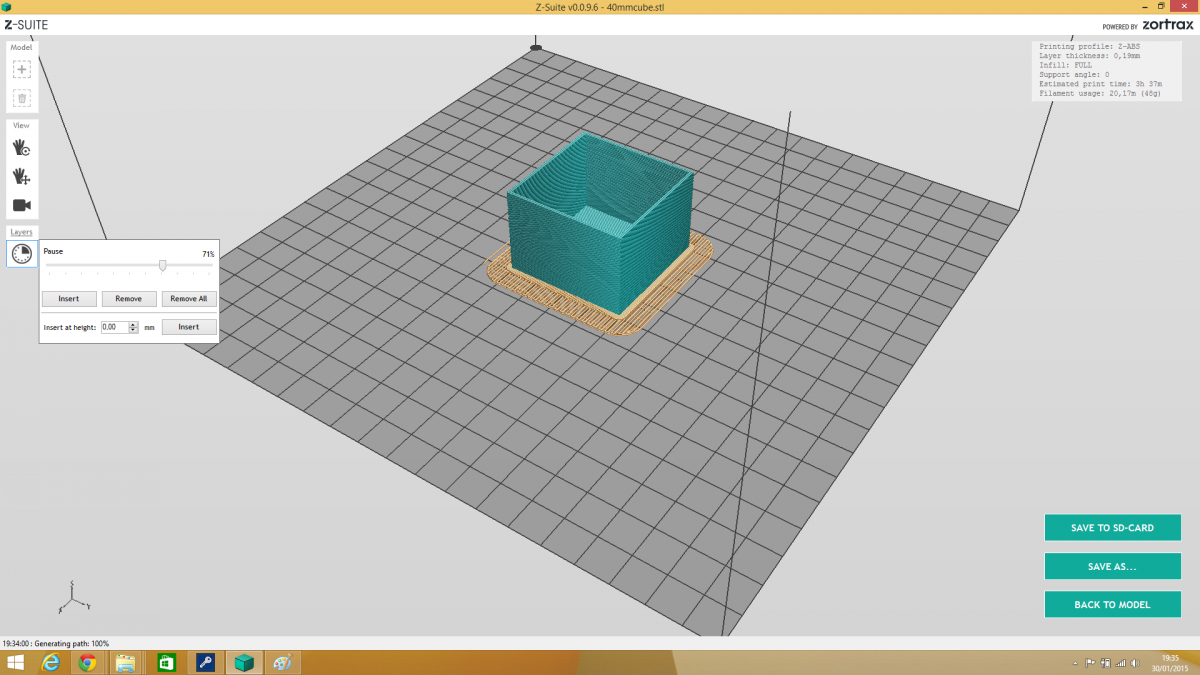
Task: Open the camera view options
Action: pyautogui.click(x=22, y=205)
